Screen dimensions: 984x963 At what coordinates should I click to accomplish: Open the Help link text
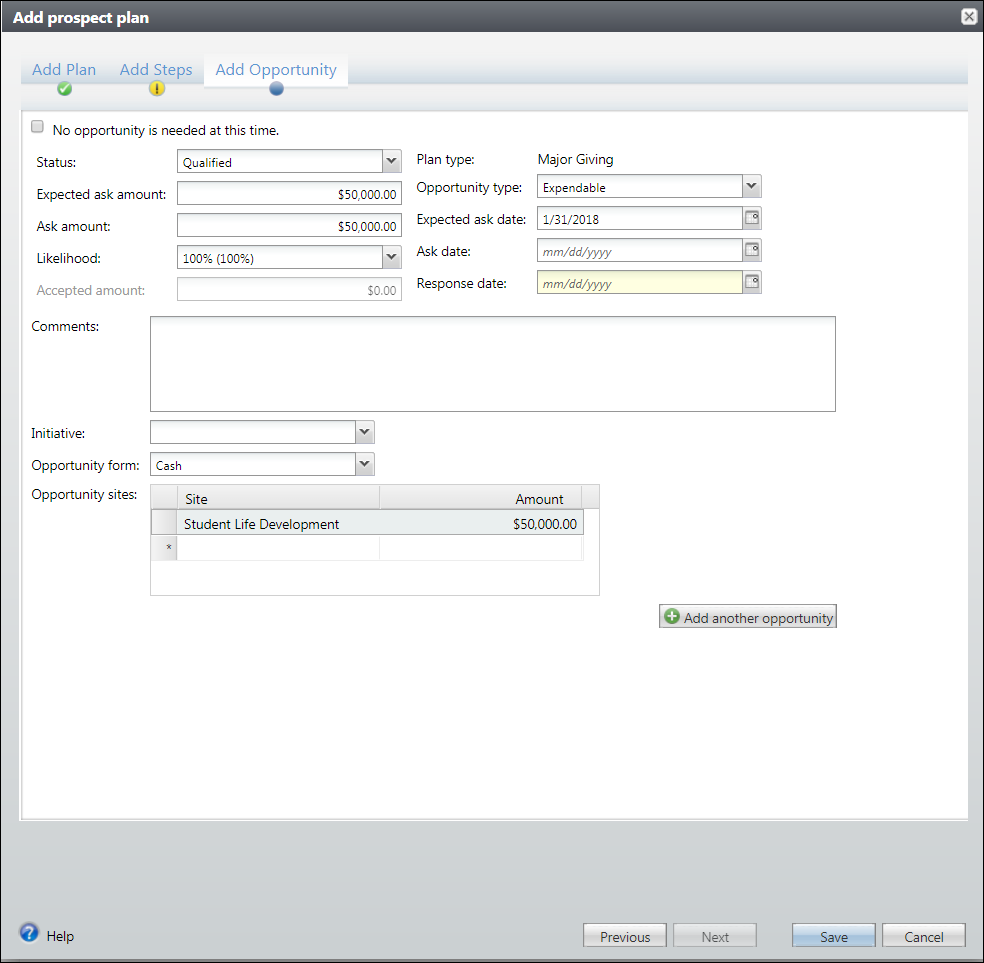click(60, 936)
